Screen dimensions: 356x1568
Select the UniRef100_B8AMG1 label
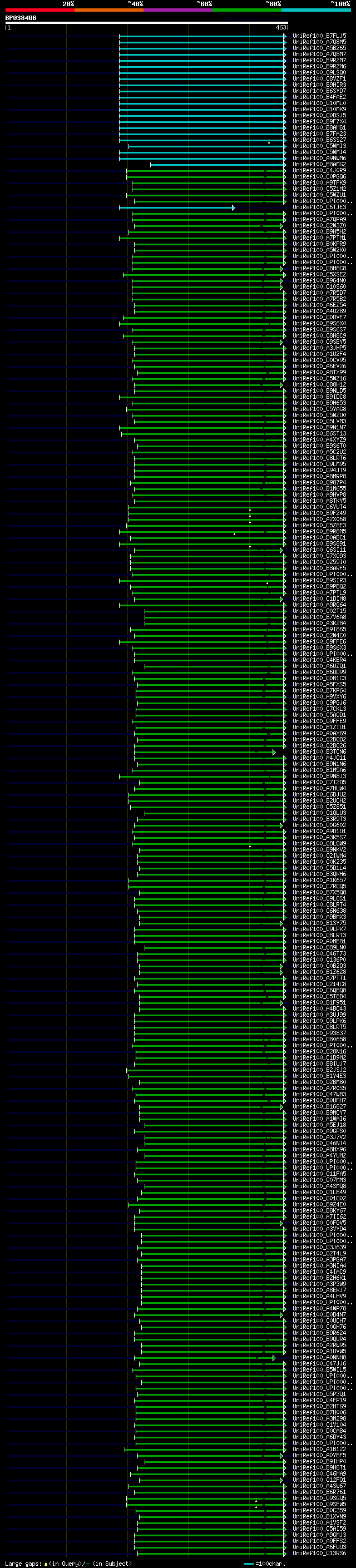pyautogui.click(x=319, y=127)
